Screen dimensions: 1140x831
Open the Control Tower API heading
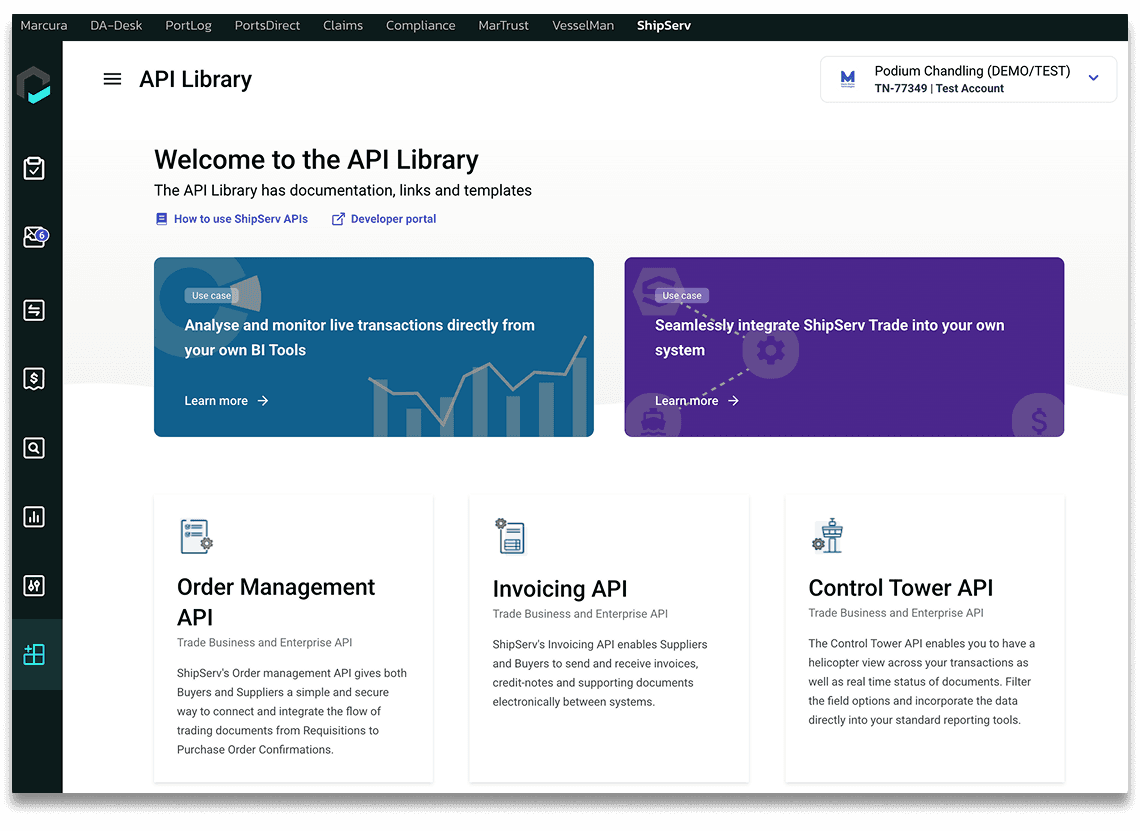(901, 587)
